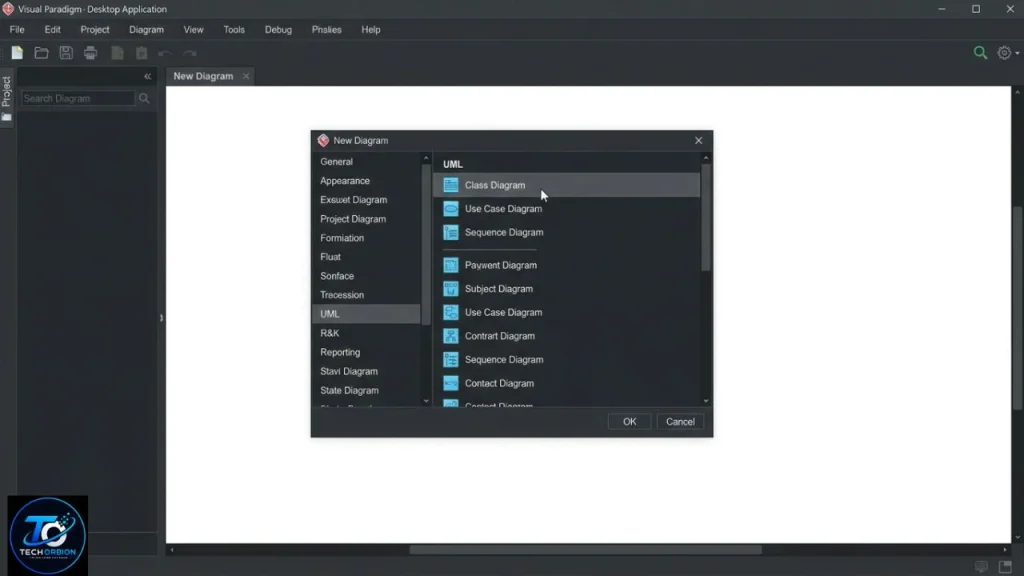The height and width of the screenshot is (576, 1024).
Task: Open the View menu
Action: pos(193,29)
